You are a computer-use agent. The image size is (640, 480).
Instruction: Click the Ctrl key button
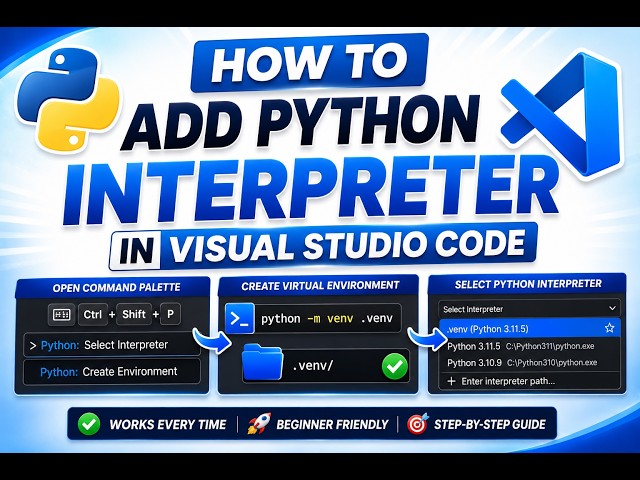(93, 314)
